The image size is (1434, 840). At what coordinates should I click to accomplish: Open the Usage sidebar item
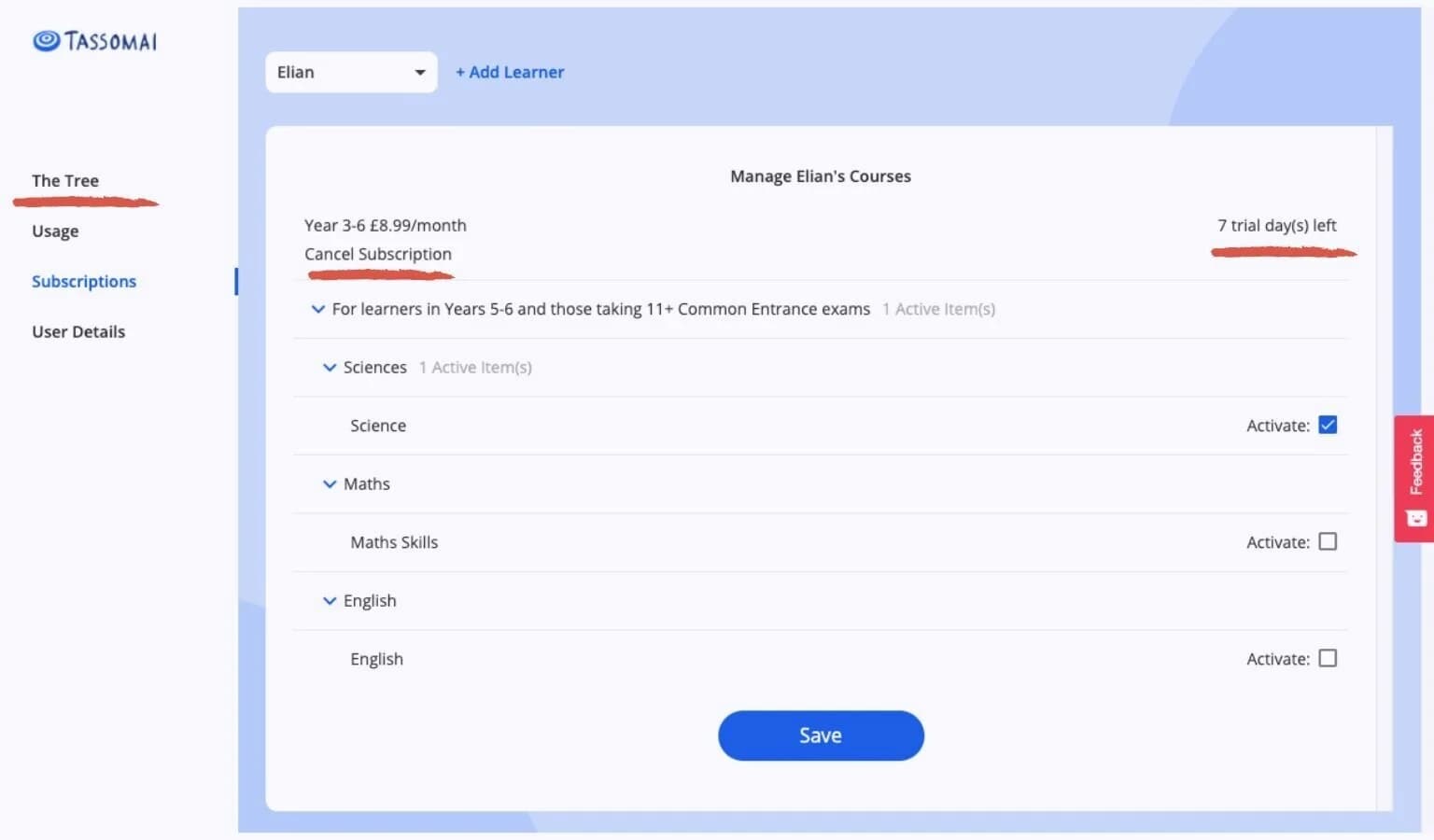pyautogui.click(x=55, y=231)
